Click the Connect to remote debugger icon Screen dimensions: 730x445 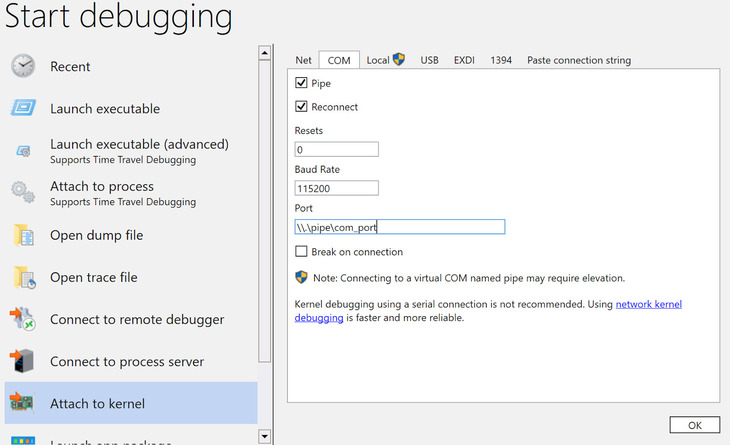[x=23, y=320]
